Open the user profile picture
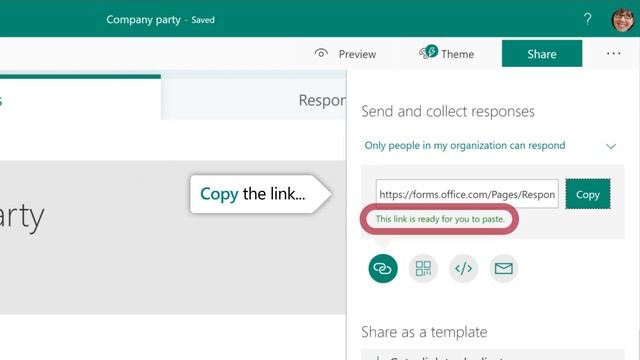The height and width of the screenshot is (360, 640). click(623, 19)
